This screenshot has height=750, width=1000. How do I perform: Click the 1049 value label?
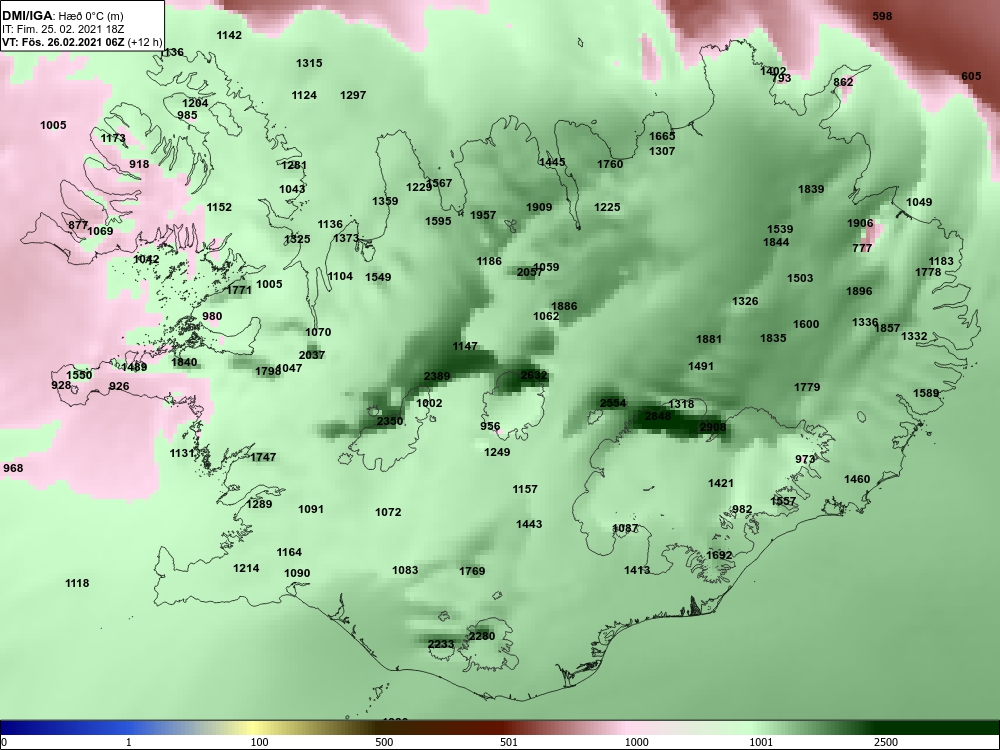(x=919, y=203)
